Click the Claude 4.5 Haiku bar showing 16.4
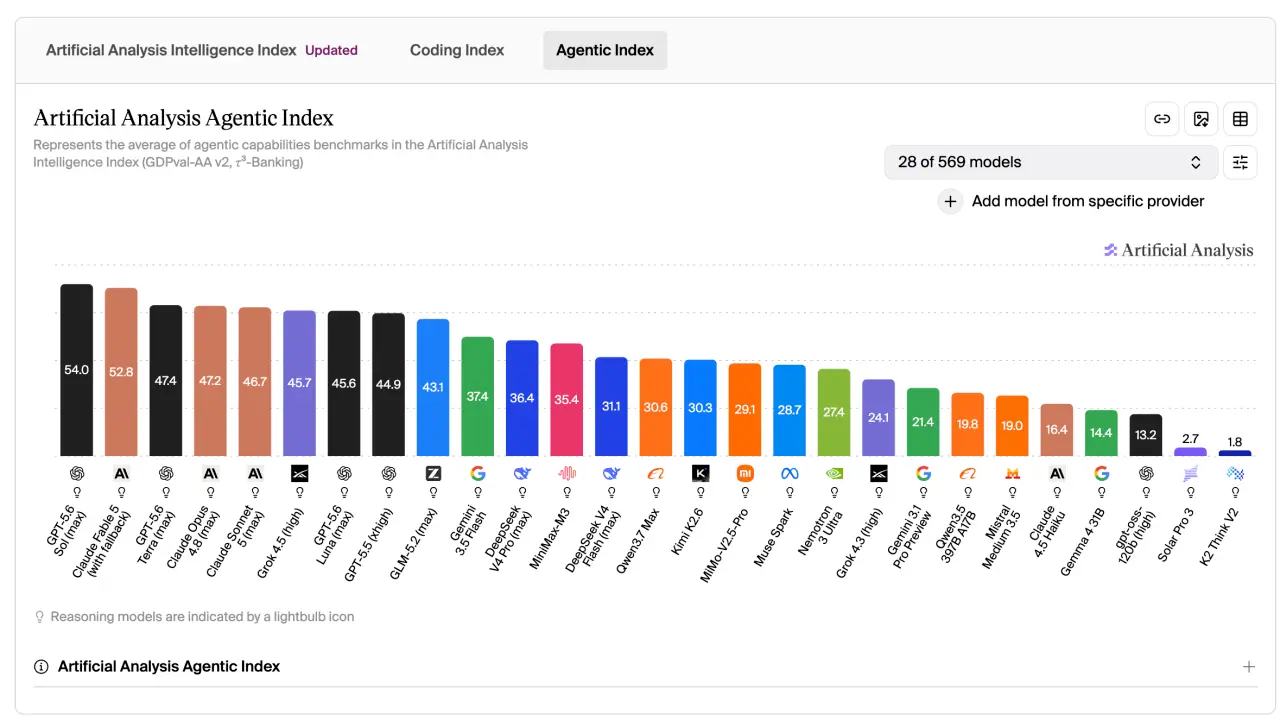 1056,430
